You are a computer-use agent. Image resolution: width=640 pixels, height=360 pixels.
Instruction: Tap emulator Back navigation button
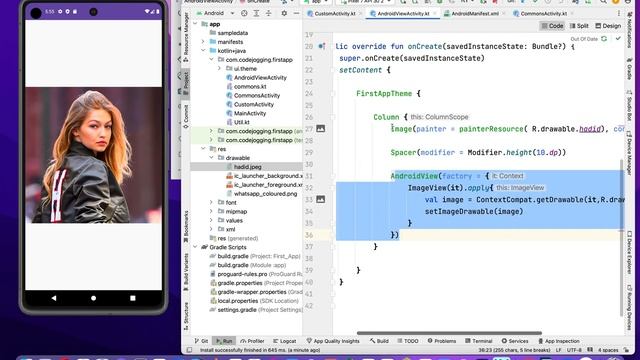tap(54, 298)
